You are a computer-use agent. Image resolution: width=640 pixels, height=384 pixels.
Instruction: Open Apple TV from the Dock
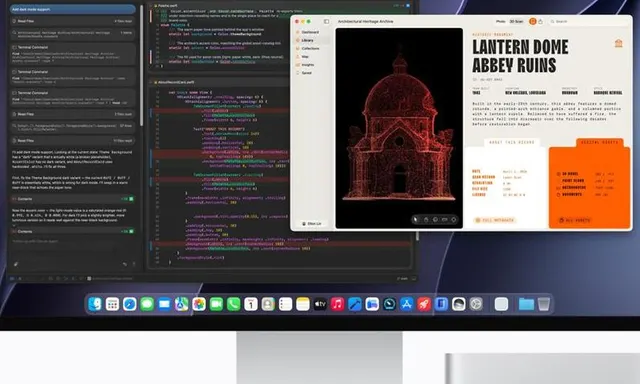coord(320,304)
